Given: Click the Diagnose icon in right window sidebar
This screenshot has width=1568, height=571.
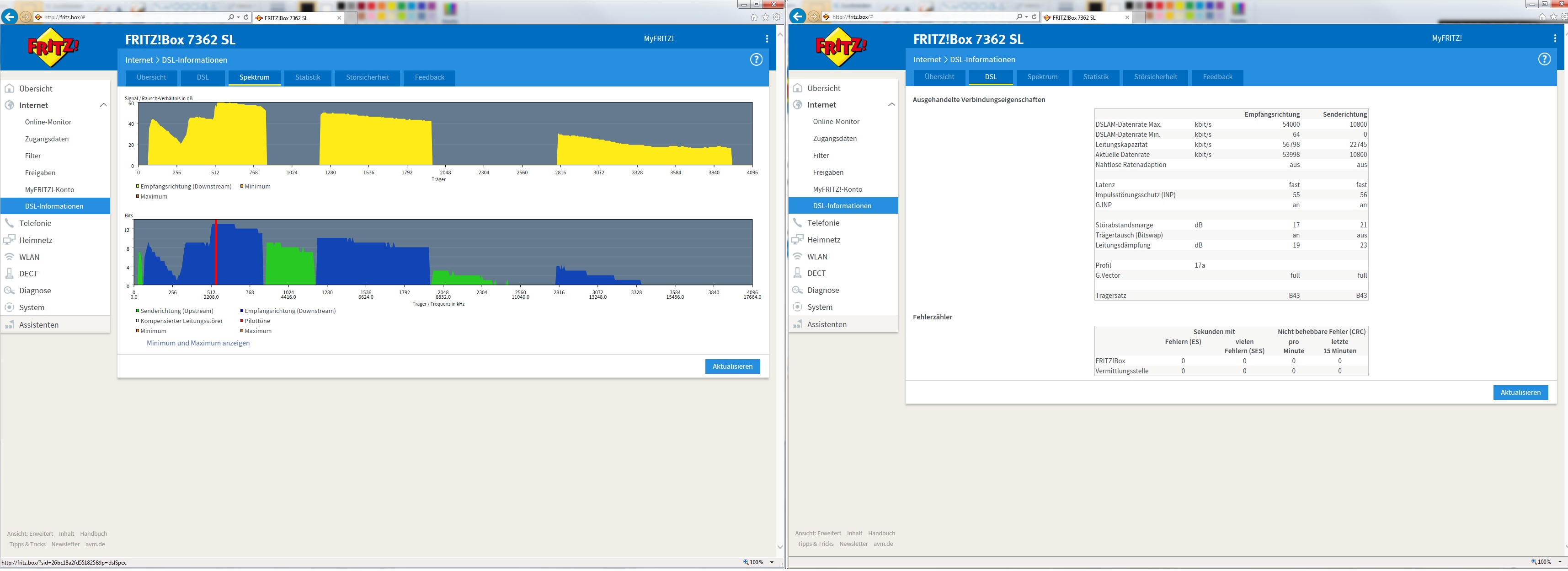Looking at the screenshot, I should (797, 290).
